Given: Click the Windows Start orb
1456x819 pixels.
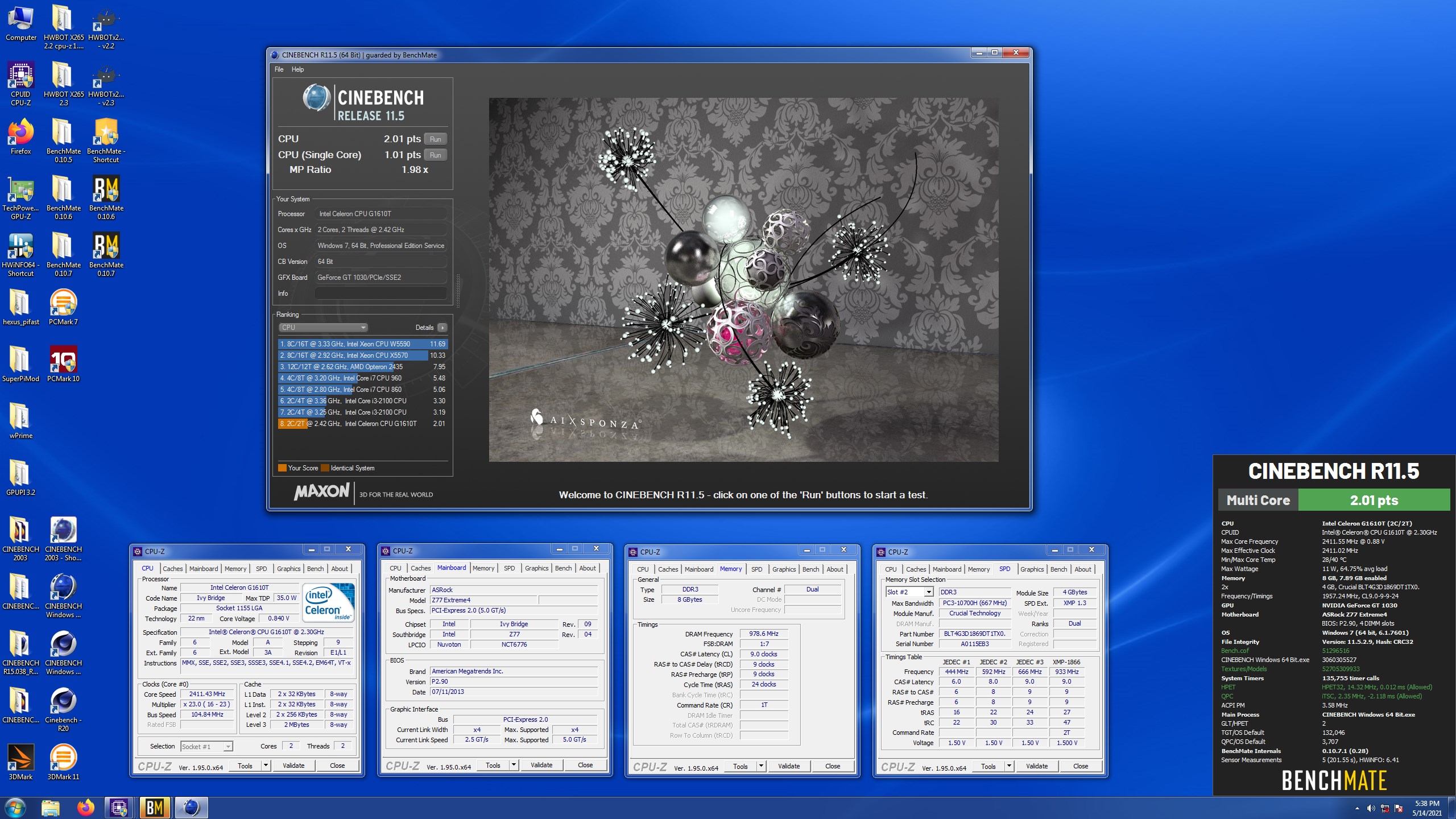Looking at the screenshot, I should coord(15,808).
